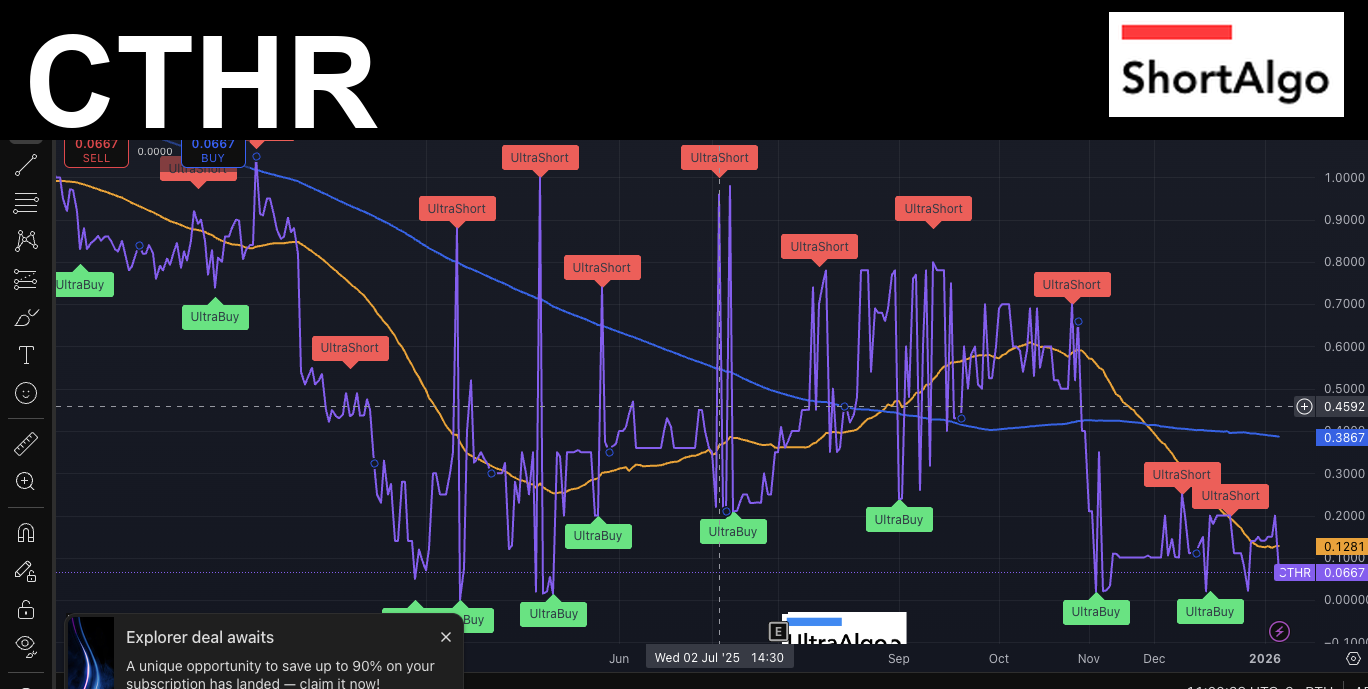Image resolution: width=1368 pixels, height=689 pixels.
Task: Click the BUY 0.0667 button
Action: 213,150
